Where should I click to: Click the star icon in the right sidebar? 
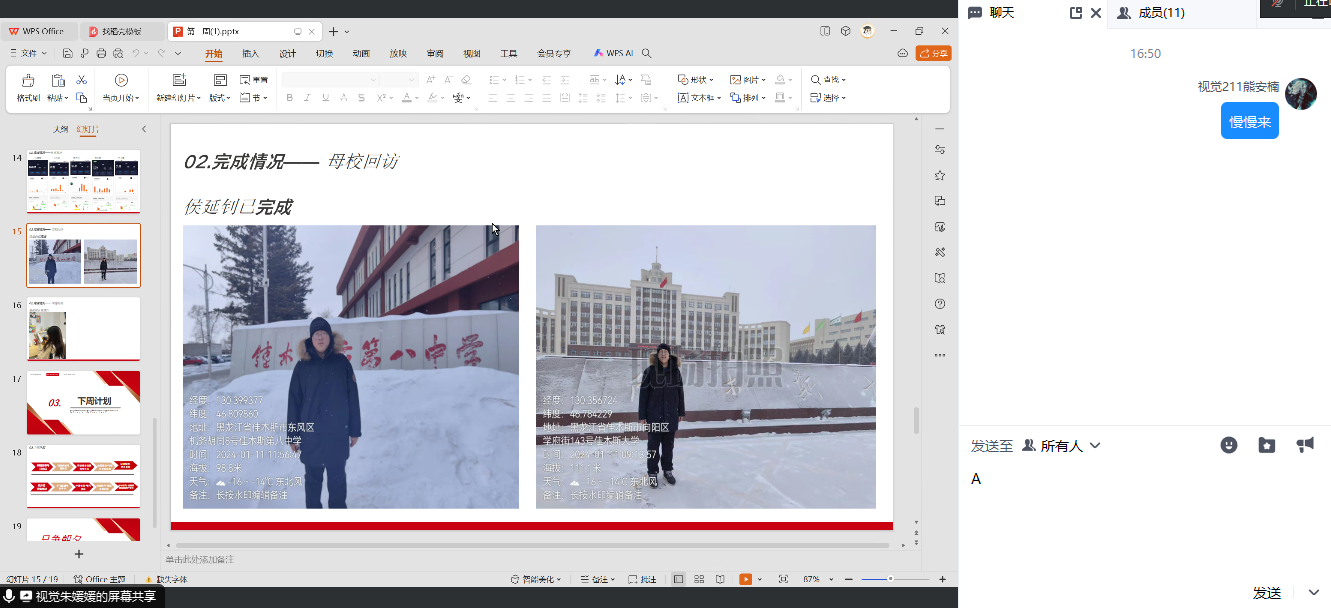(939, 175)
